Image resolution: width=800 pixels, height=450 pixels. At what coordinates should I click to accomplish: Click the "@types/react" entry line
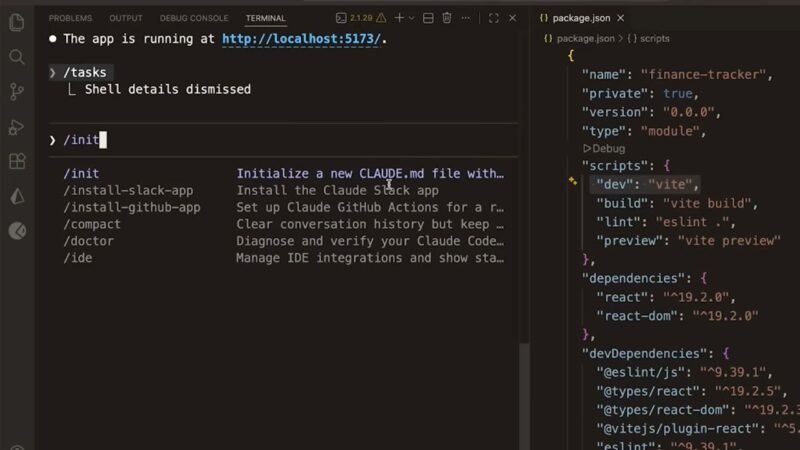tap(692, 391)
